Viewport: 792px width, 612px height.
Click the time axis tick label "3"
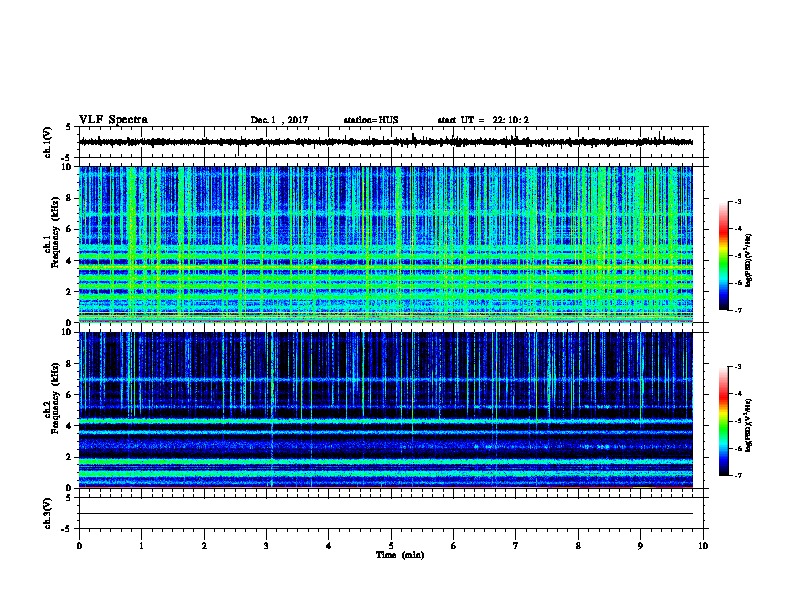click(x=266, y=546)
